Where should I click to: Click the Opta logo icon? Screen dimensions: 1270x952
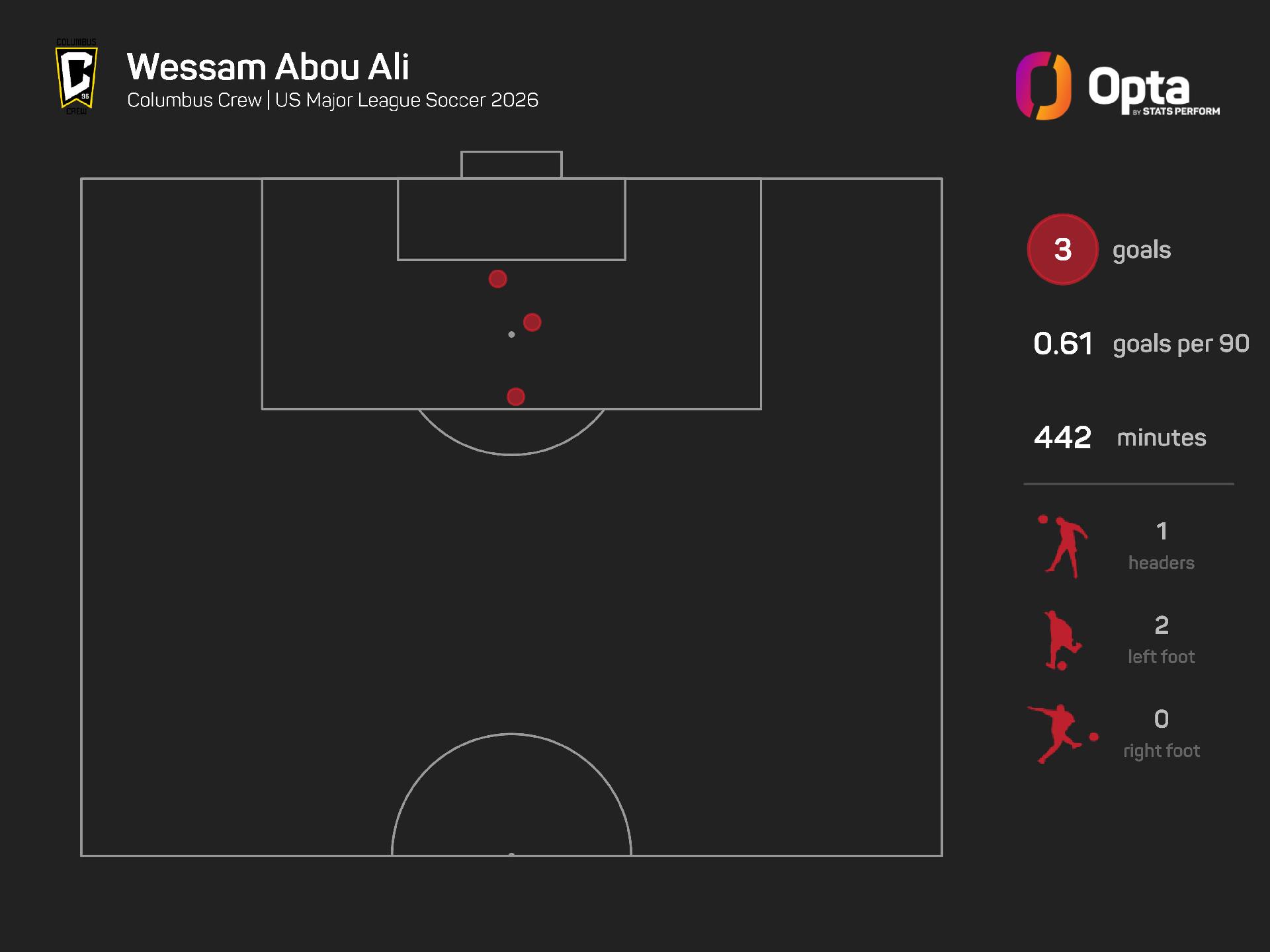(1043, 86)
